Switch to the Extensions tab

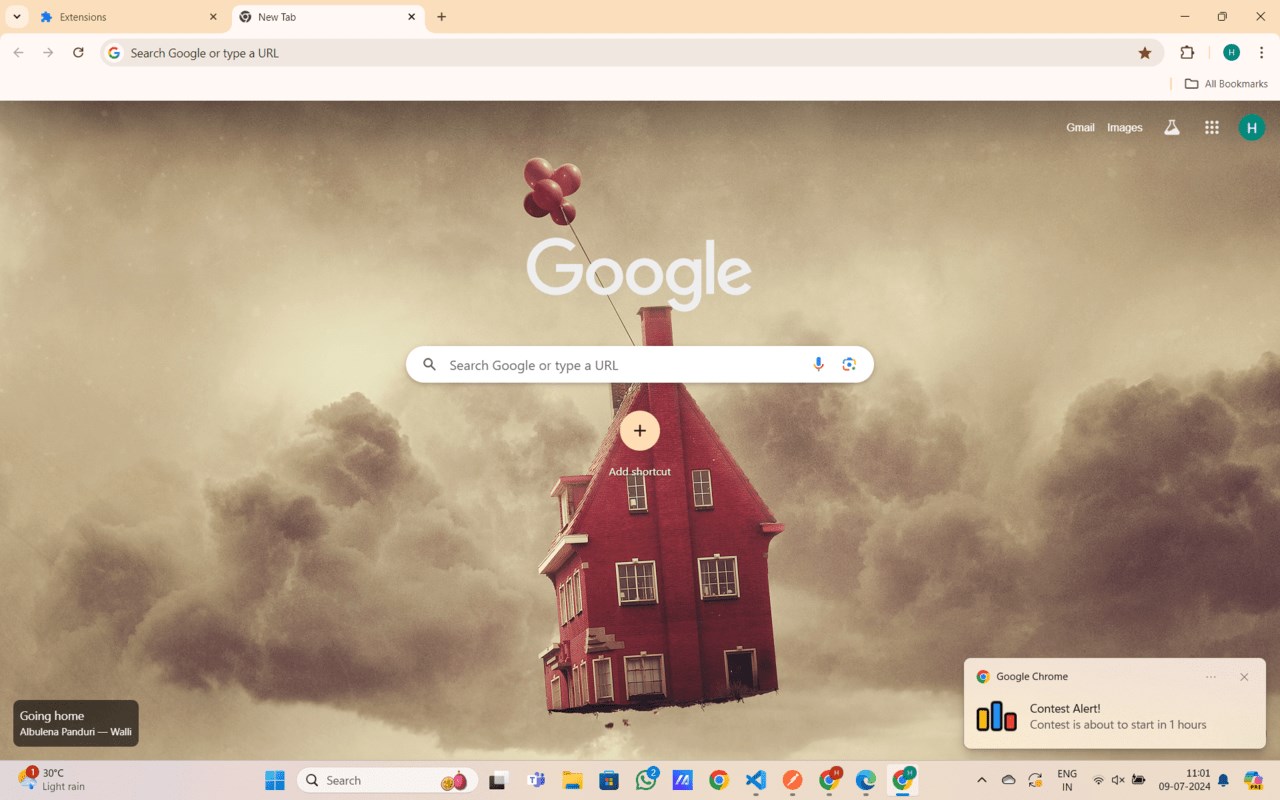(x=128, y=17)
